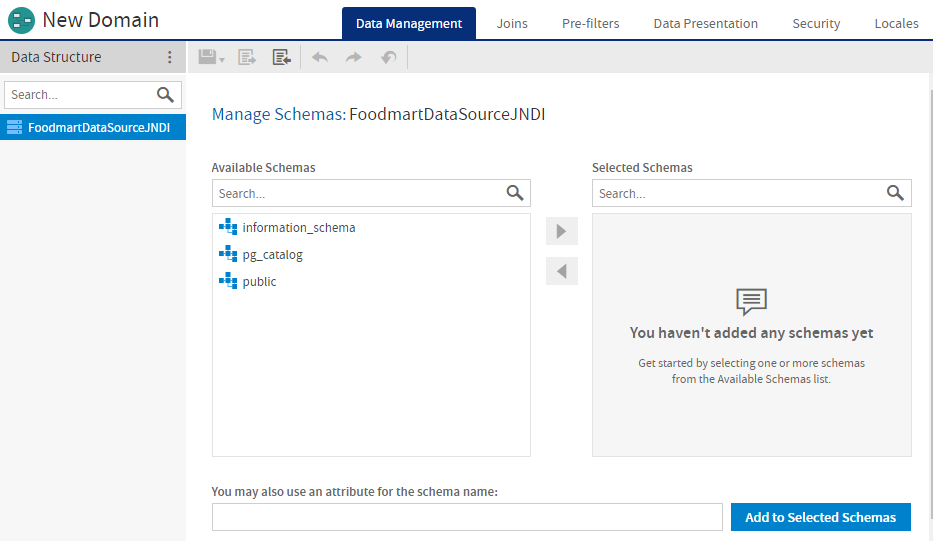Click the Save toolbar icon
The height and width of the screenshot is (541, 933).
[x=207, y=57]
